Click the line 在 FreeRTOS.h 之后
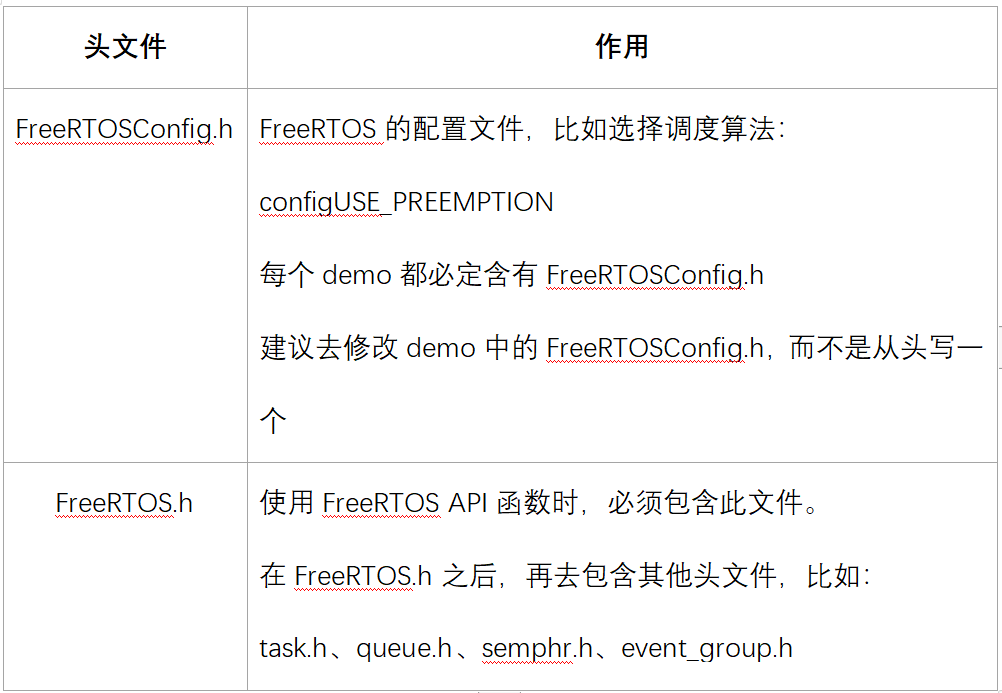The width and height of the screenshot is (1002, 693). point(565,576)
